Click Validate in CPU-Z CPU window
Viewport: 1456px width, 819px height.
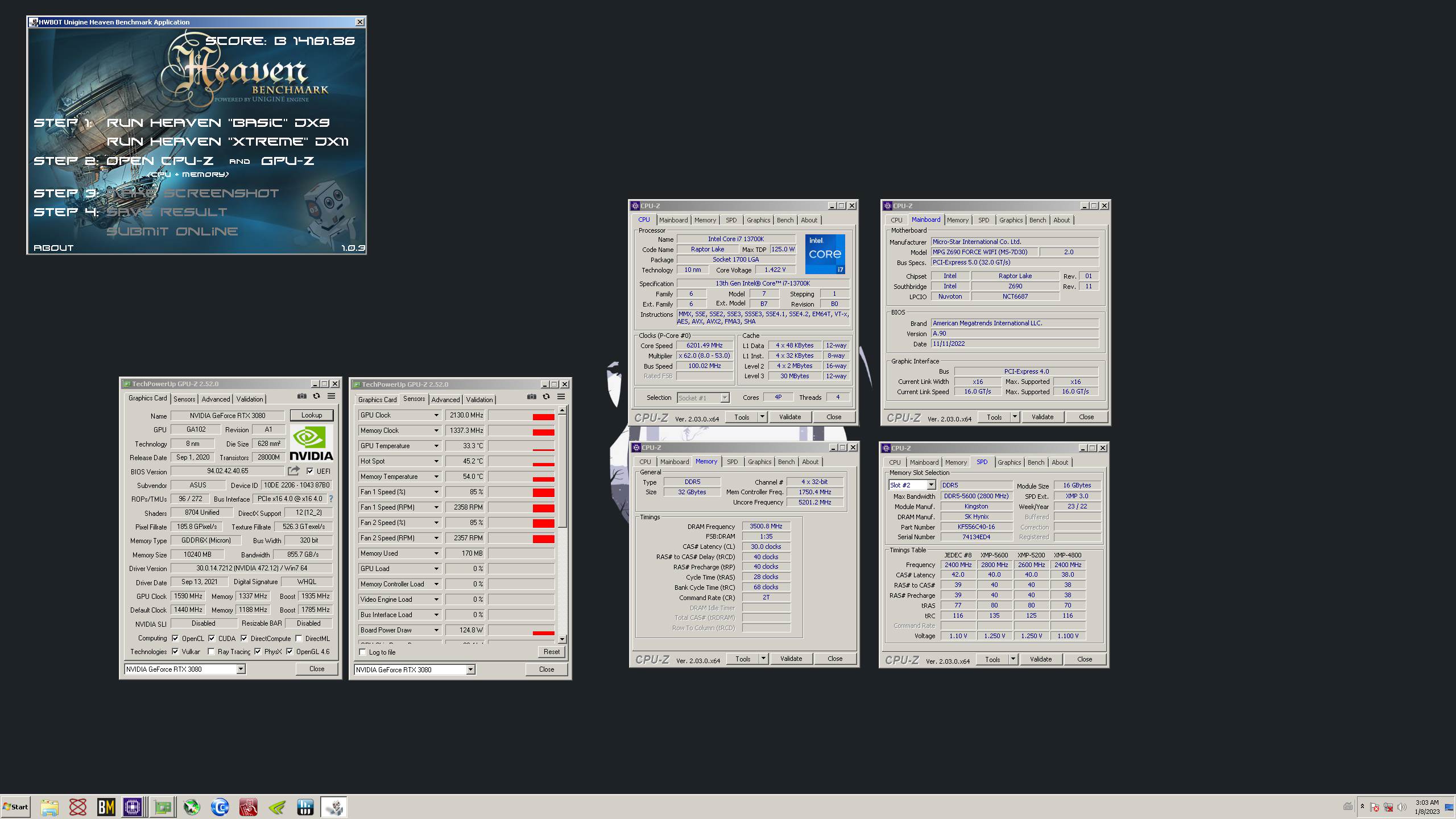point(790,417)
